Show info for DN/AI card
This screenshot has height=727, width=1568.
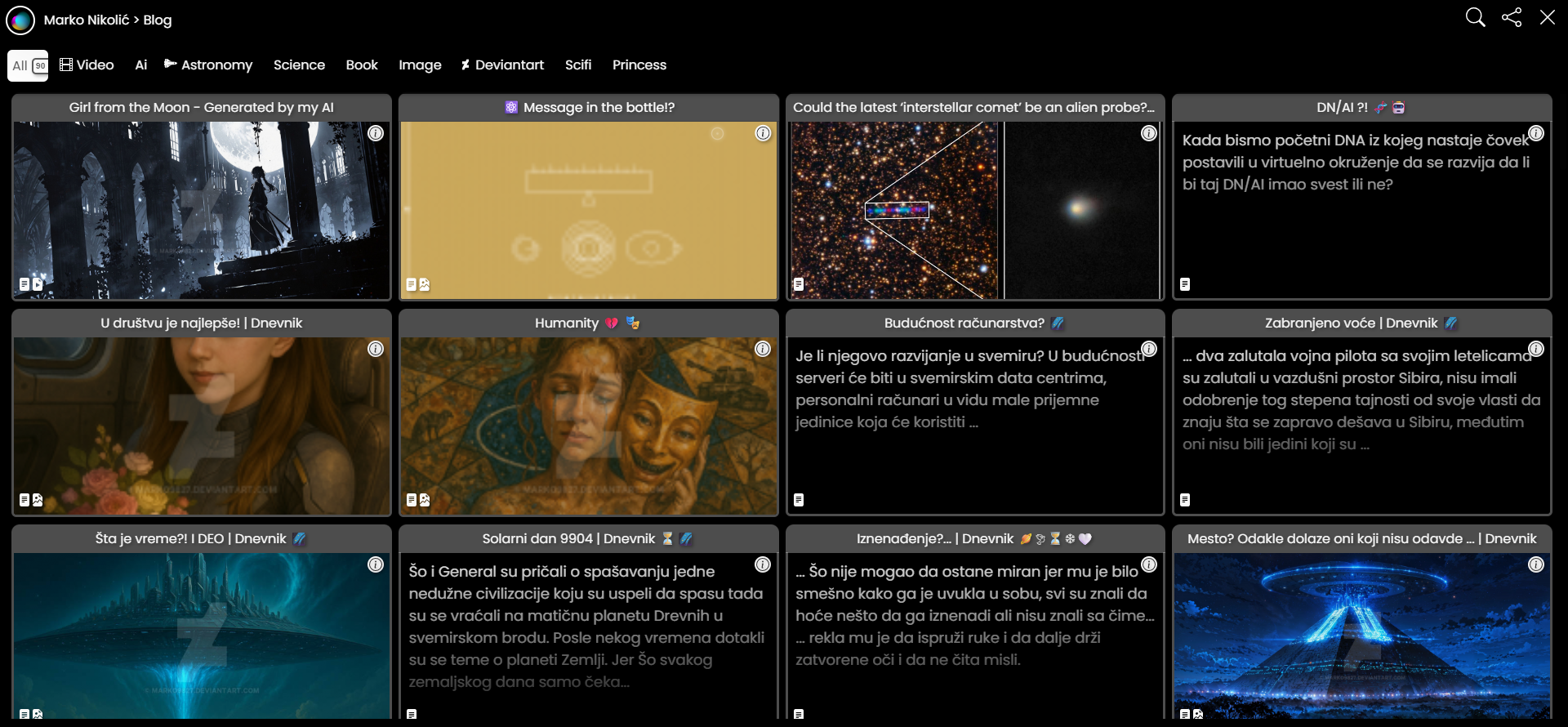click(x=1536, y=133)
